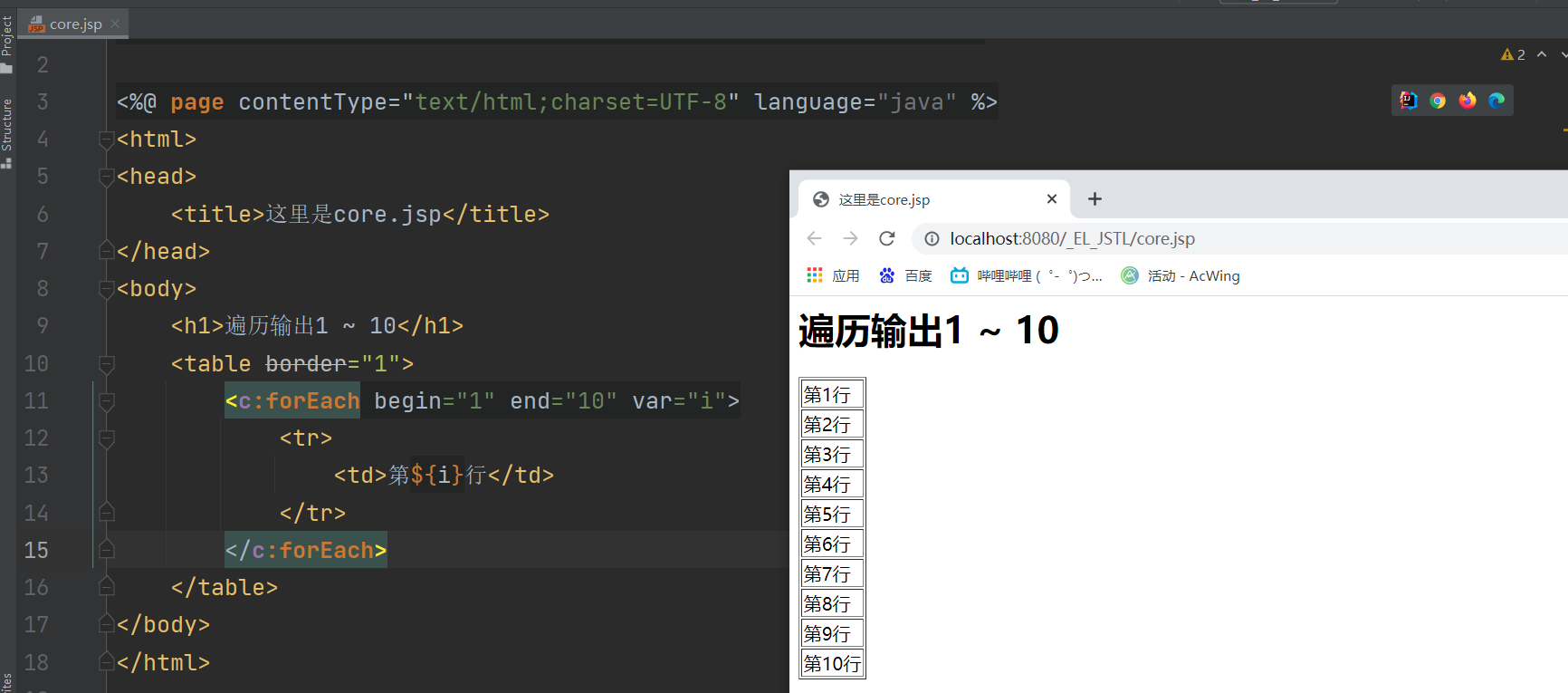Open the 活动 - AcWing bookmark
Screen dimensions: 1568x693
pos(1181,275)
